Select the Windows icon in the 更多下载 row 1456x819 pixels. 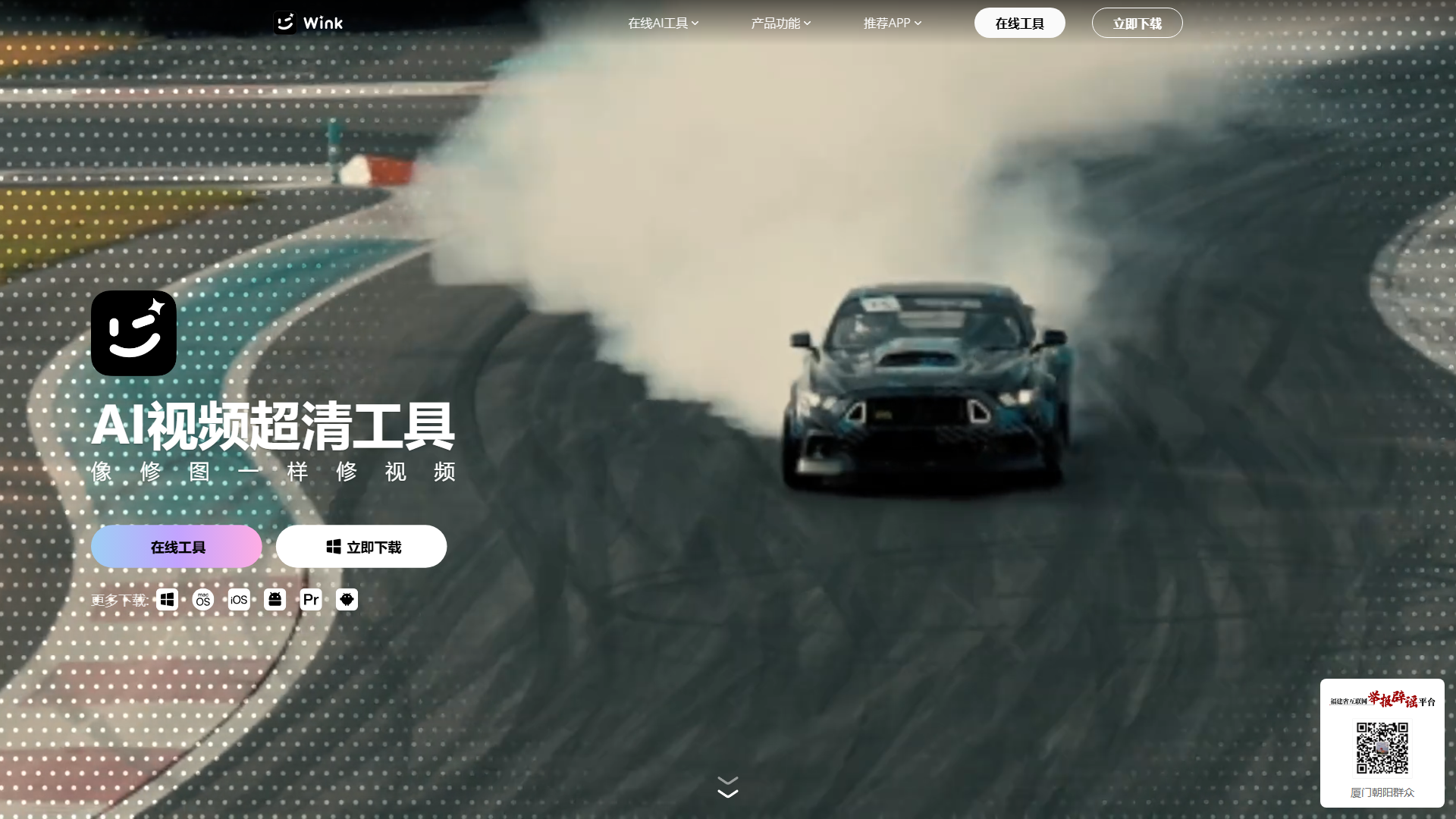(167, 600)
